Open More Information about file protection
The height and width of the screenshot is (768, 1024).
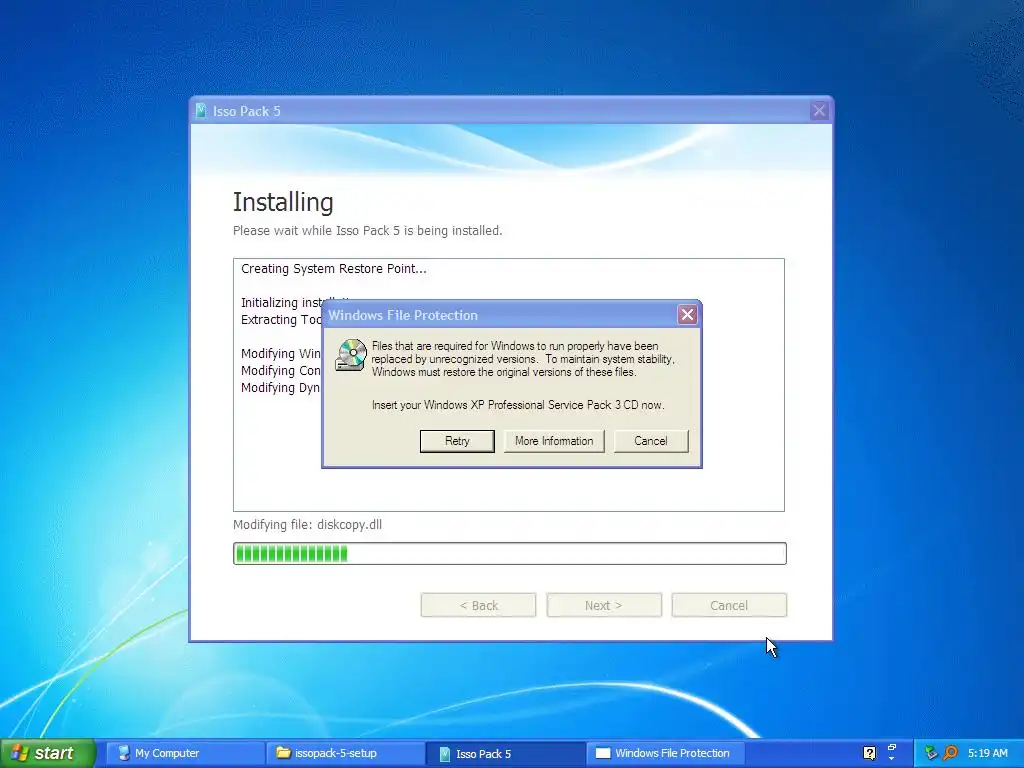pos(554,441)
